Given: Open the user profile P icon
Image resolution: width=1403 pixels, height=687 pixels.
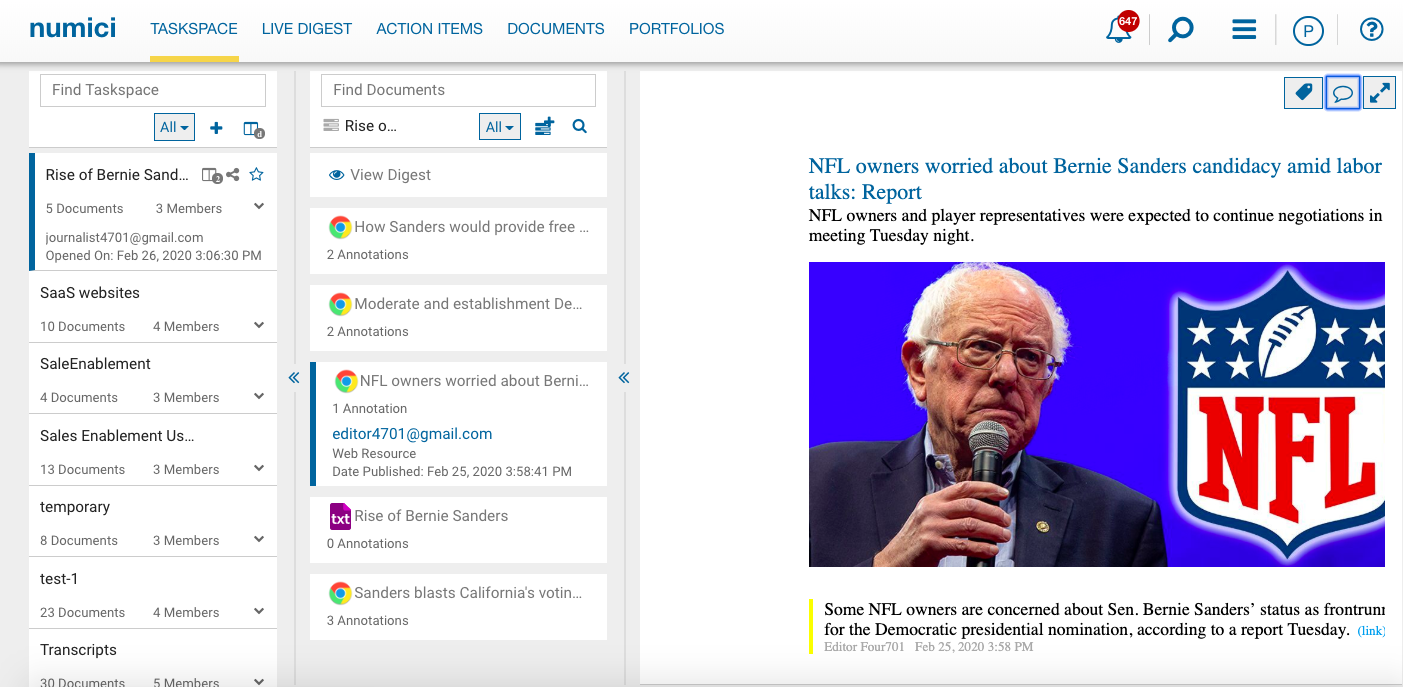Looking at the screenshot, I should pos(1308,31).
